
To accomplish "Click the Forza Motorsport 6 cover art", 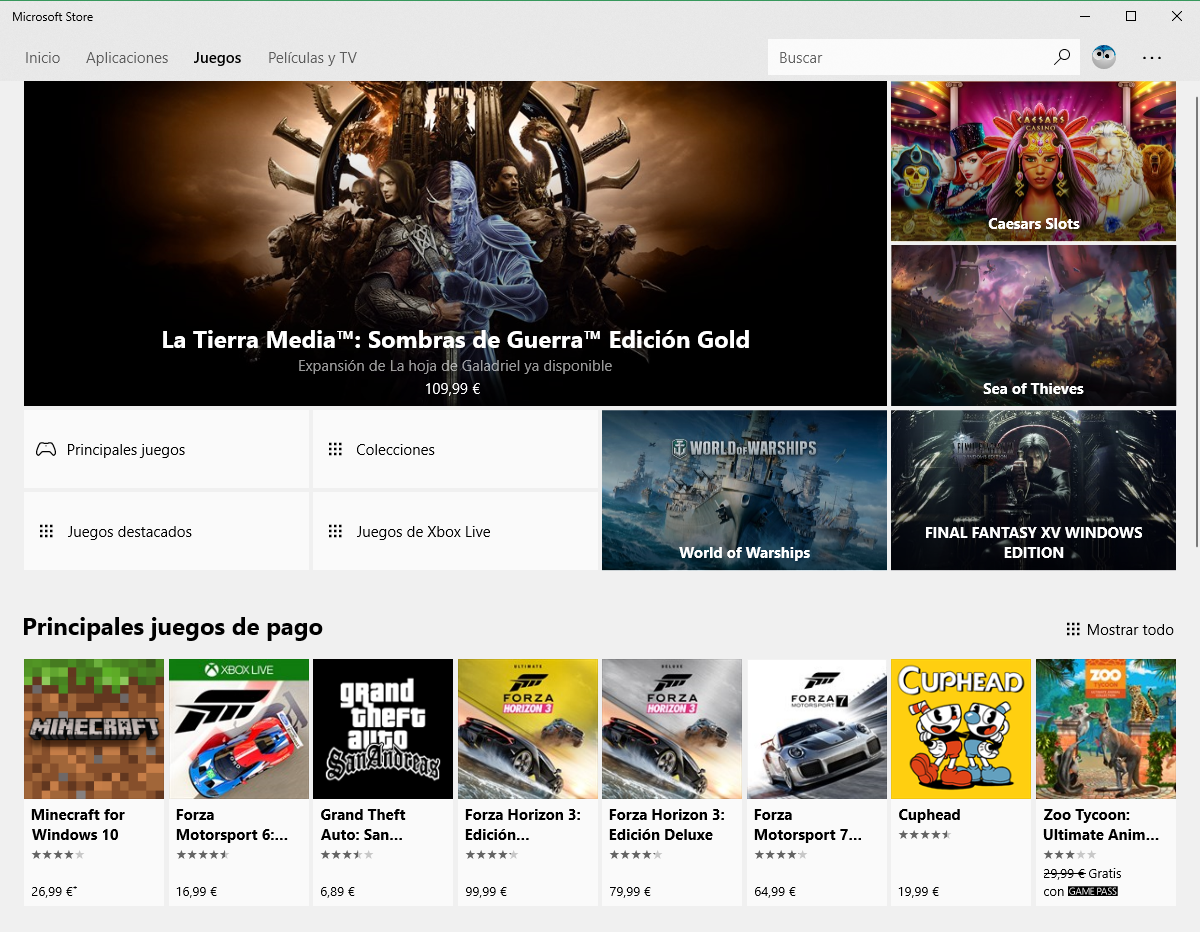I will [x=239, y=729].
